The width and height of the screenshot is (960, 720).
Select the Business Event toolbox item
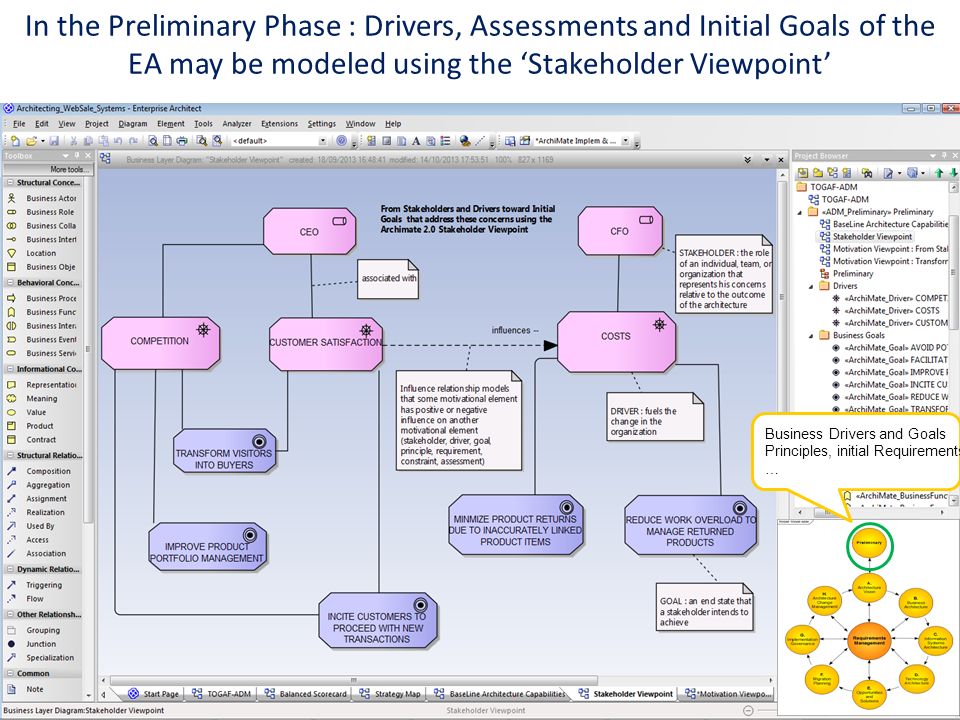pyautogui.click(x=42, y=339)
